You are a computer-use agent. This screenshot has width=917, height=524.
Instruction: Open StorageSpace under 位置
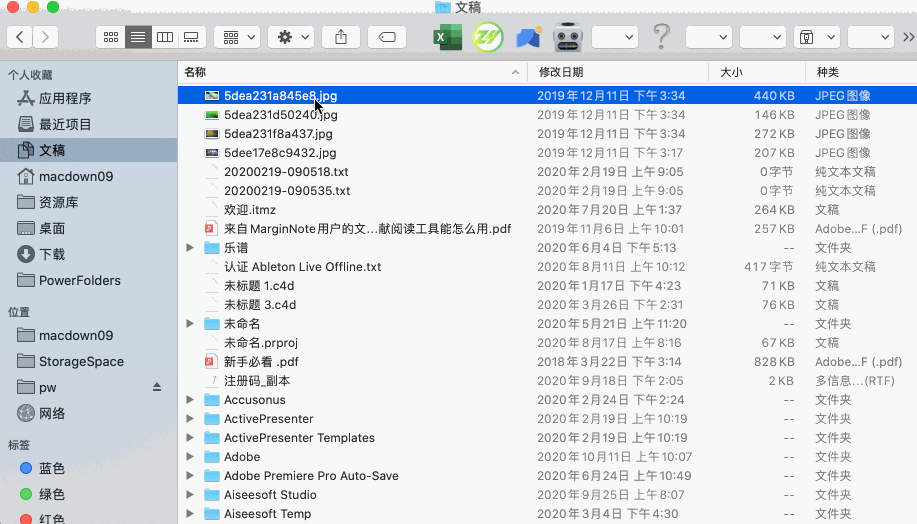tap(89, 361)
